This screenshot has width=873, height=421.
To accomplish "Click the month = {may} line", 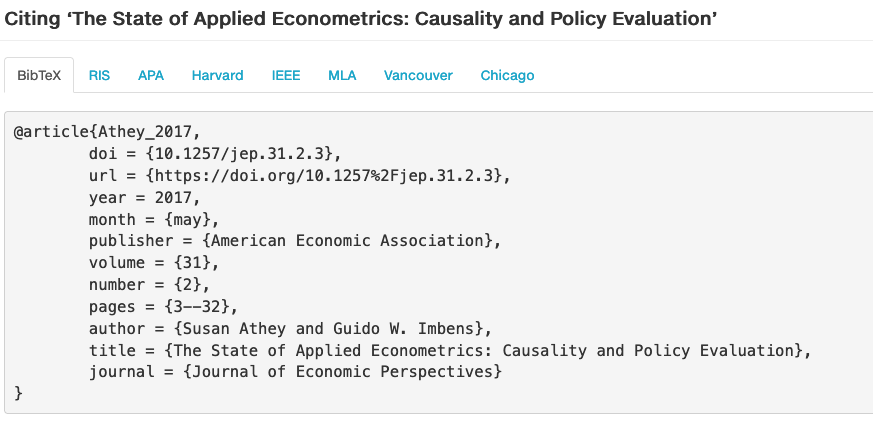I will (x=154, y=219).
